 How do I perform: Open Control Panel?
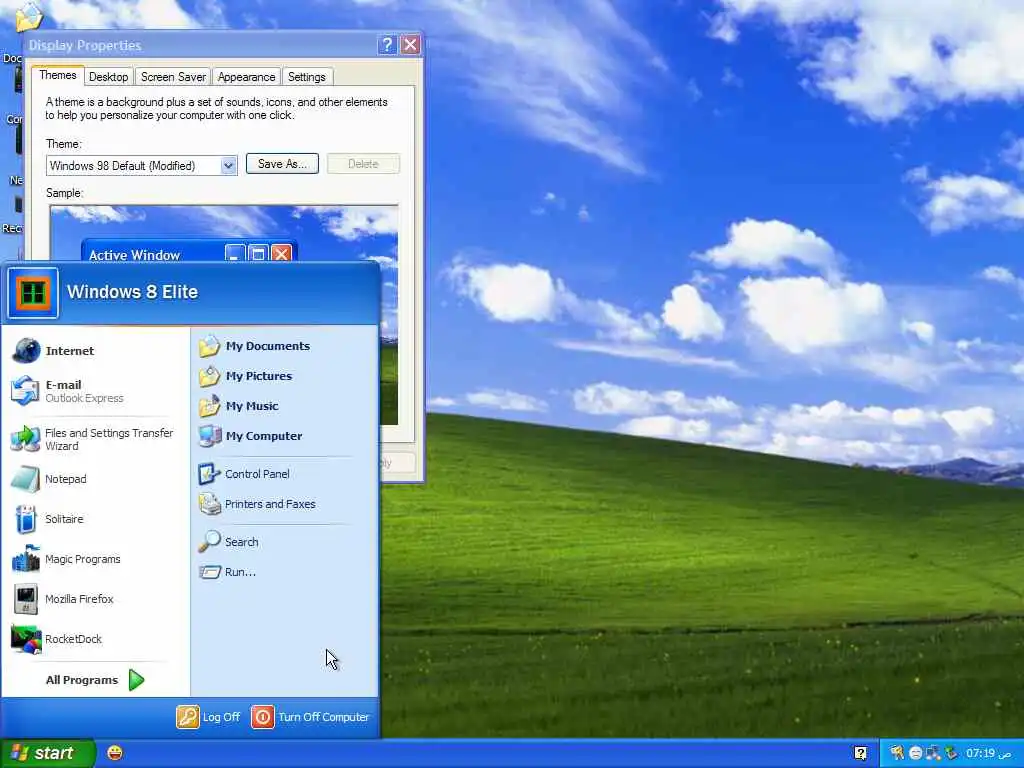click(x=244, y=474)
